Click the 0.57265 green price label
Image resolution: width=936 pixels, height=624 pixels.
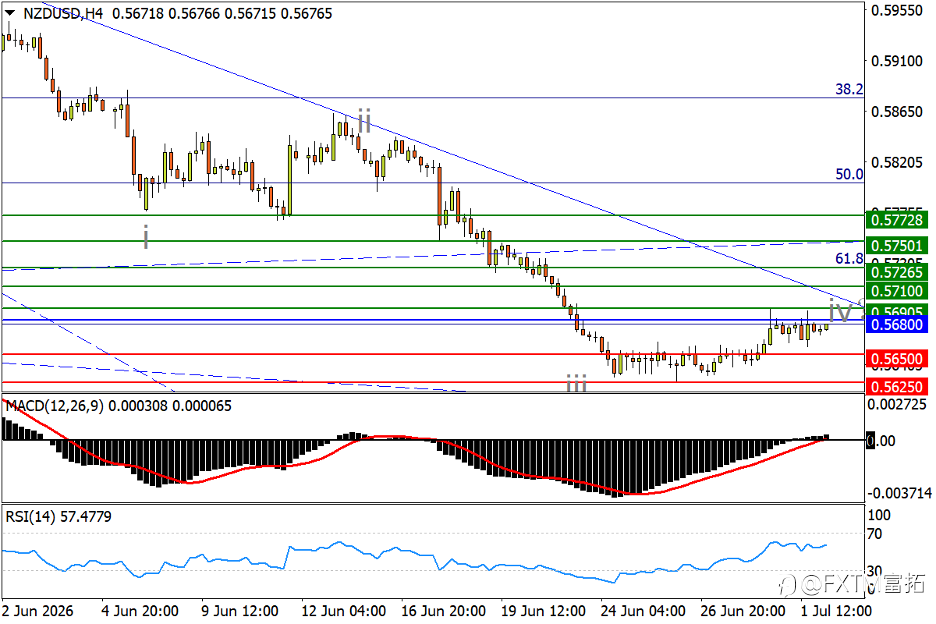pos(897,272)
